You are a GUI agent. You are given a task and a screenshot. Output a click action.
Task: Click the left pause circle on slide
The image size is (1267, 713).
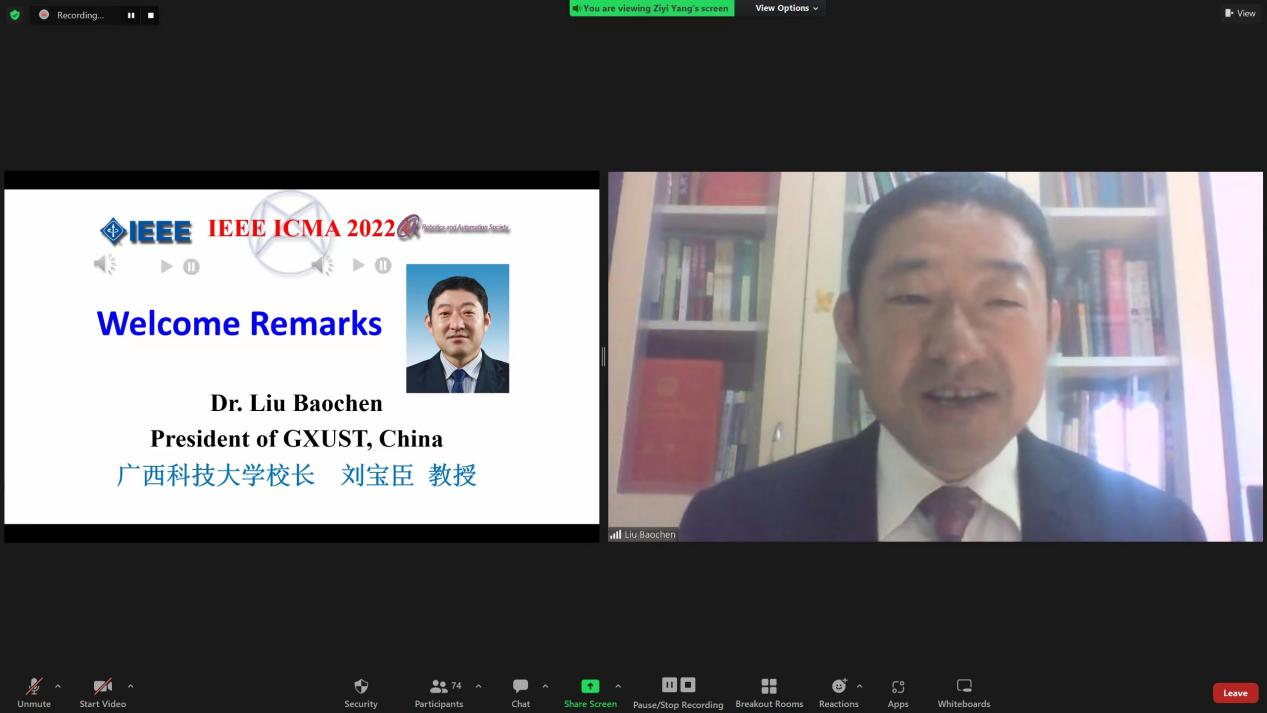(x=191, y=266)
